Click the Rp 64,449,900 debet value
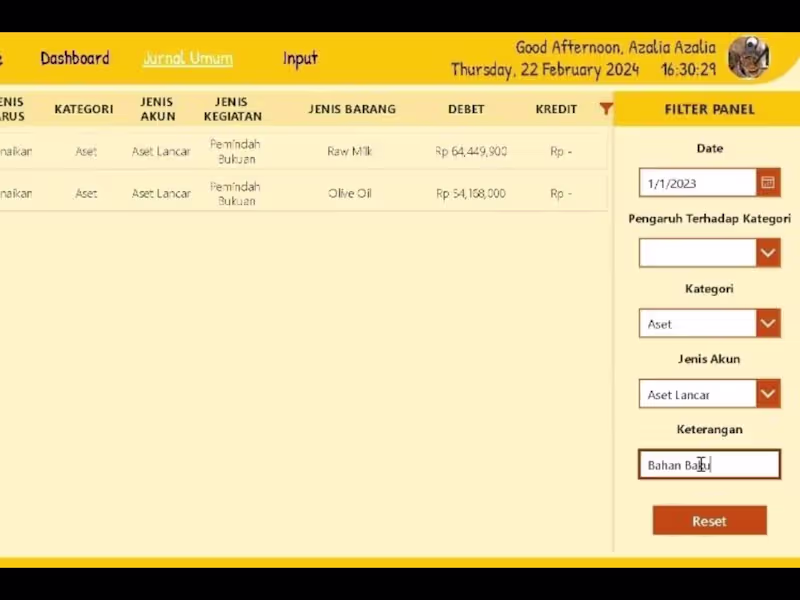The image size is (800, 600). (x=471, y=152)
